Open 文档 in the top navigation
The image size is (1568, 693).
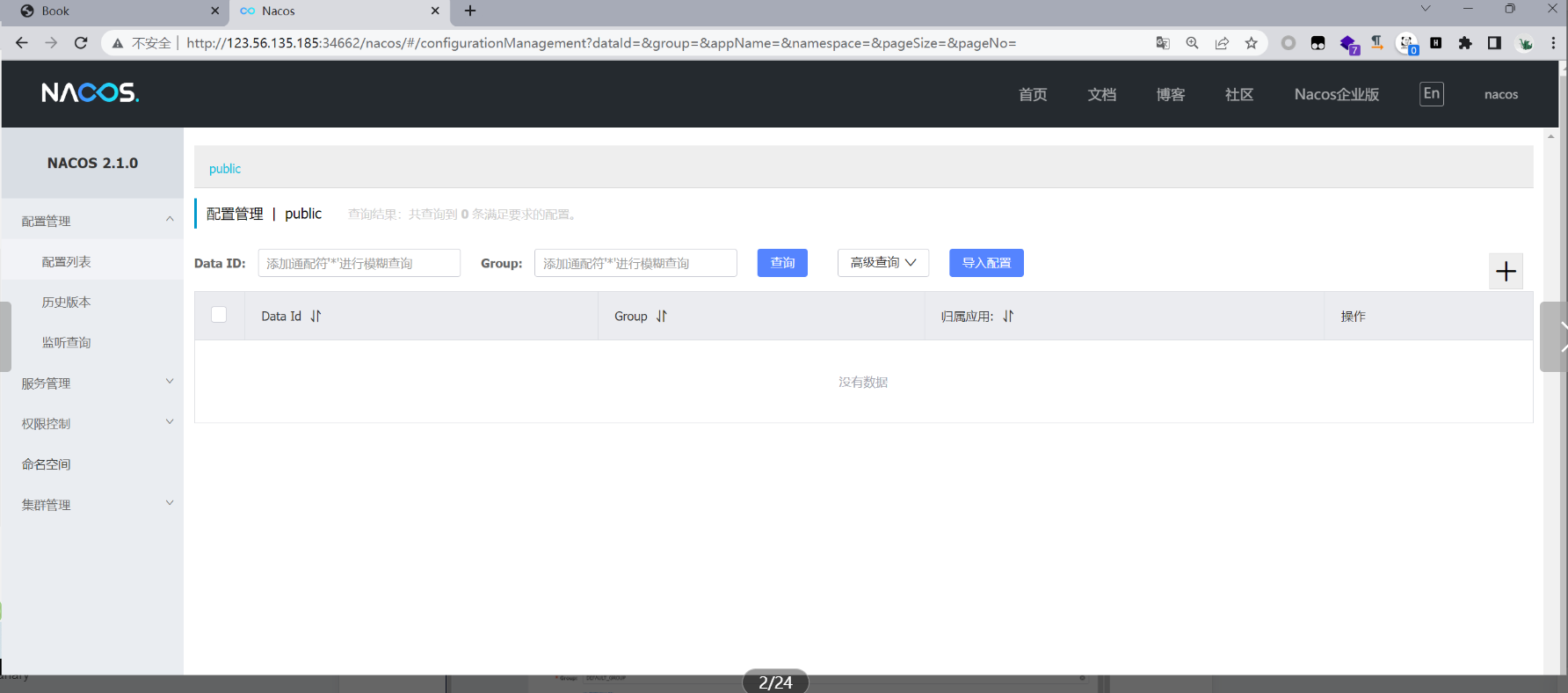(1101, 94)
